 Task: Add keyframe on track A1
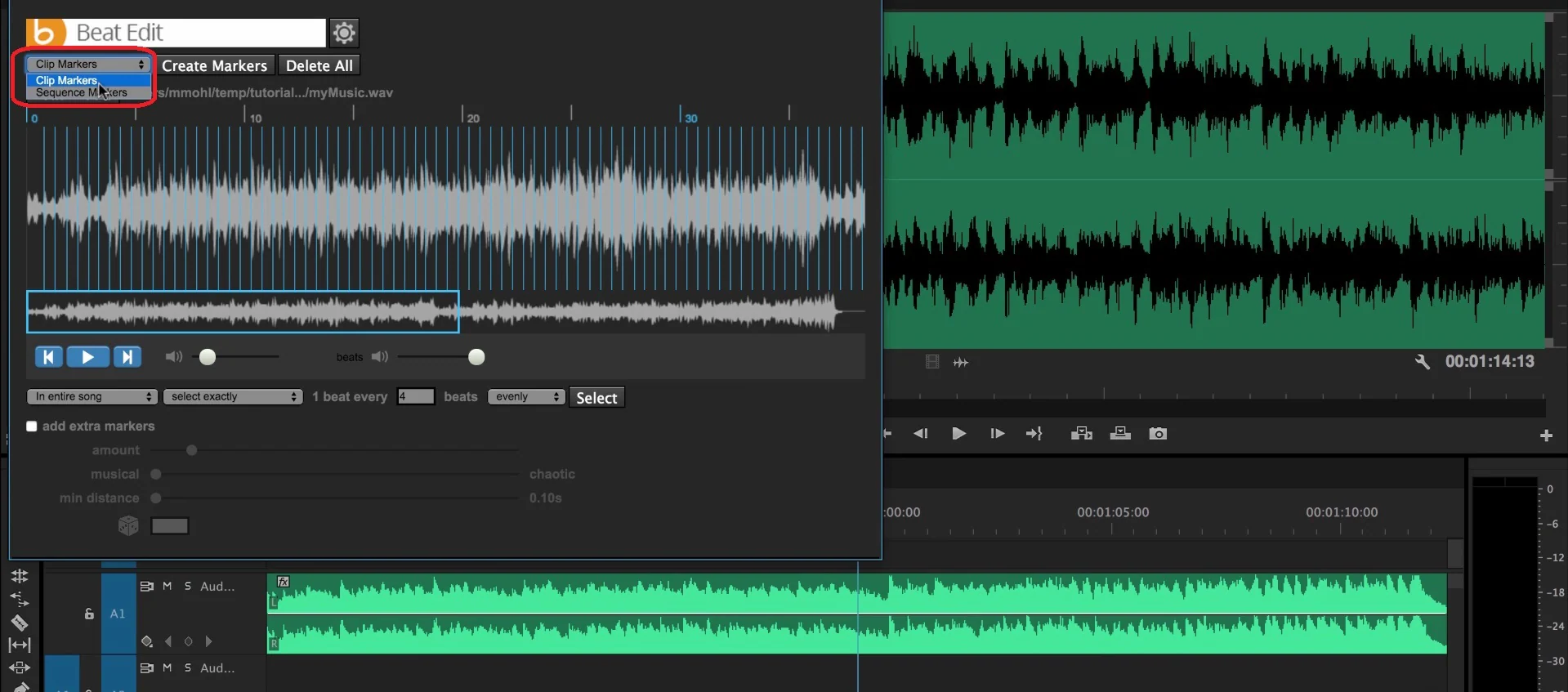click(189, 641)
